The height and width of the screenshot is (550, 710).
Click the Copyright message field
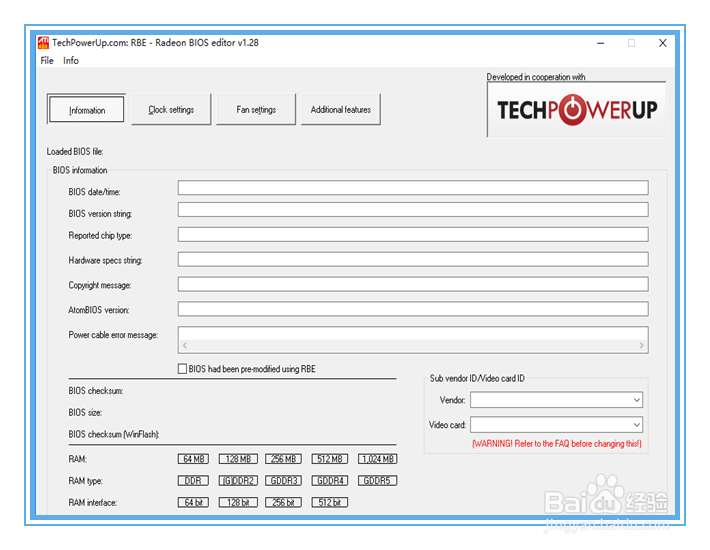pos(413,284)
